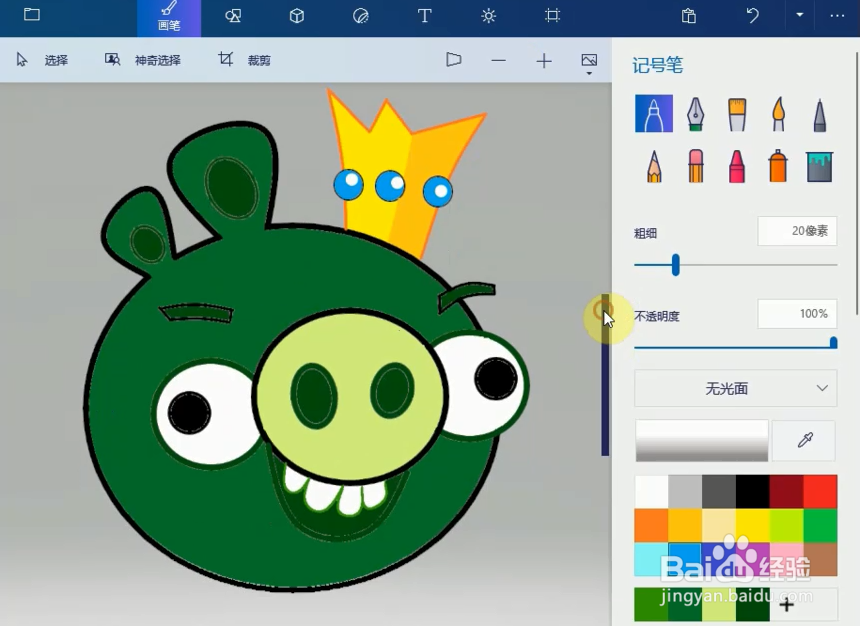This screenshot has width=860, height=626.
Task: Click the thickness (粗细) slider handle
Action: [676, 265]
